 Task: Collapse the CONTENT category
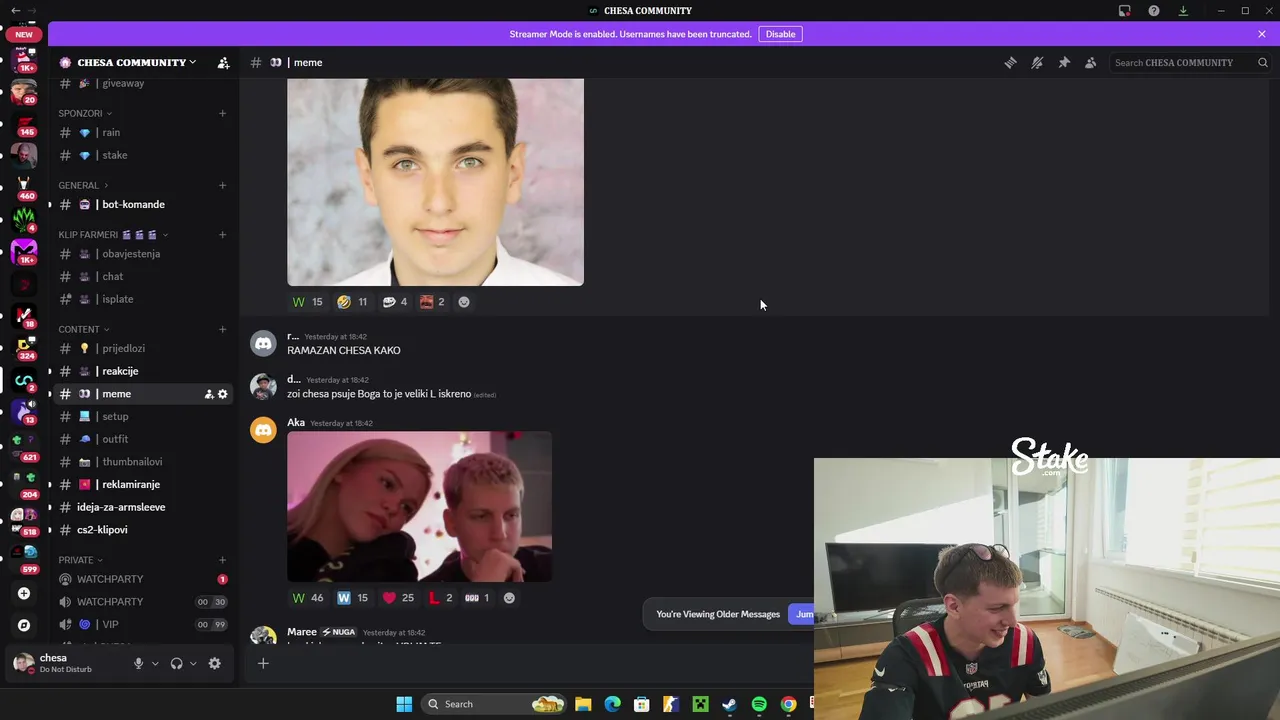tap(84, 329)
